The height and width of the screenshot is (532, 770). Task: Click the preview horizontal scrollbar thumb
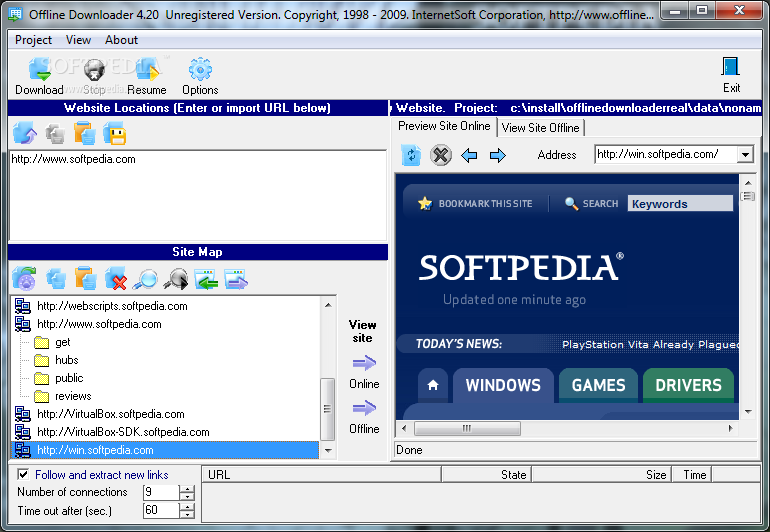coord(468,428)
